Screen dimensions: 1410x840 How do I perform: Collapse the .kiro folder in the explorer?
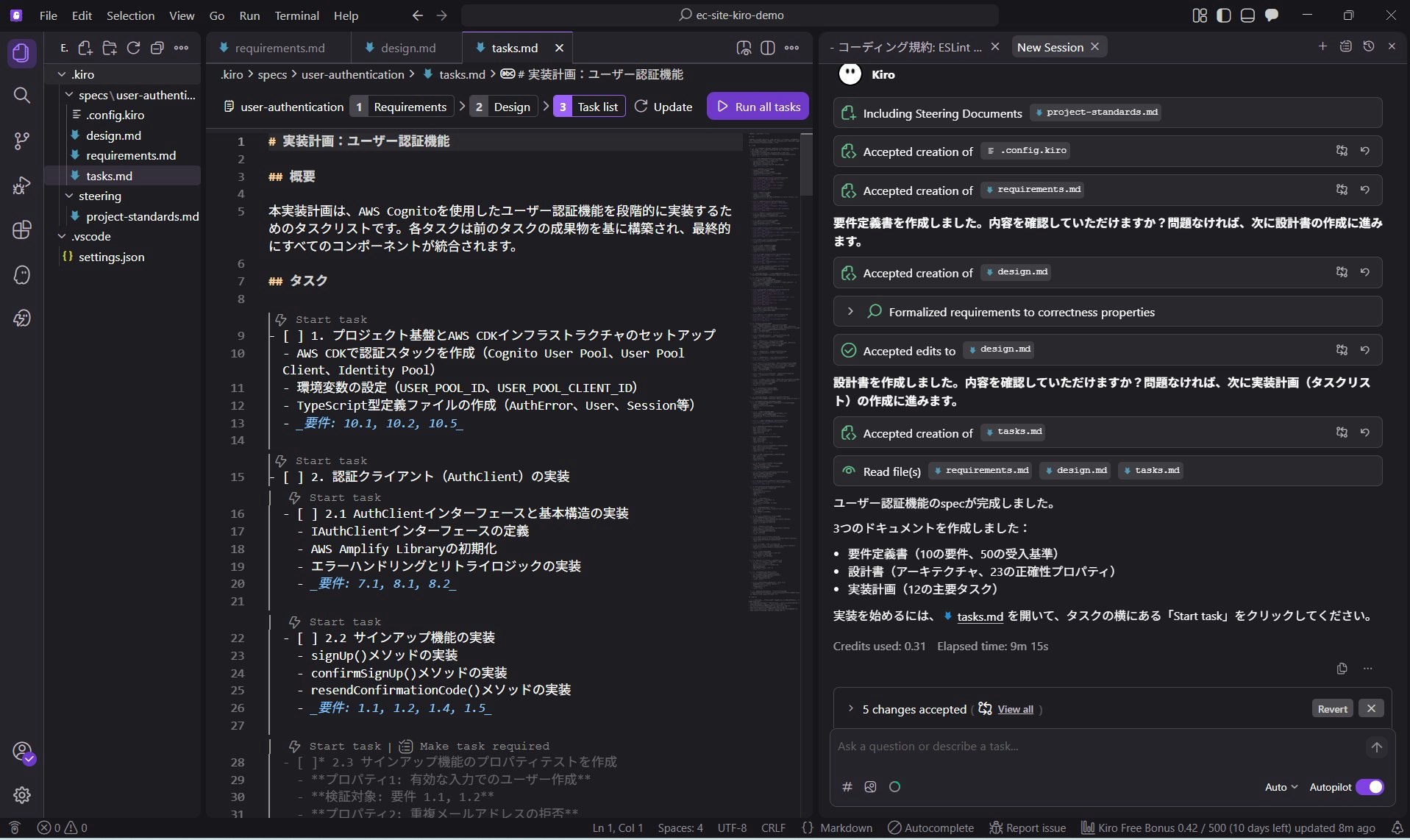(x=62, y=74)
